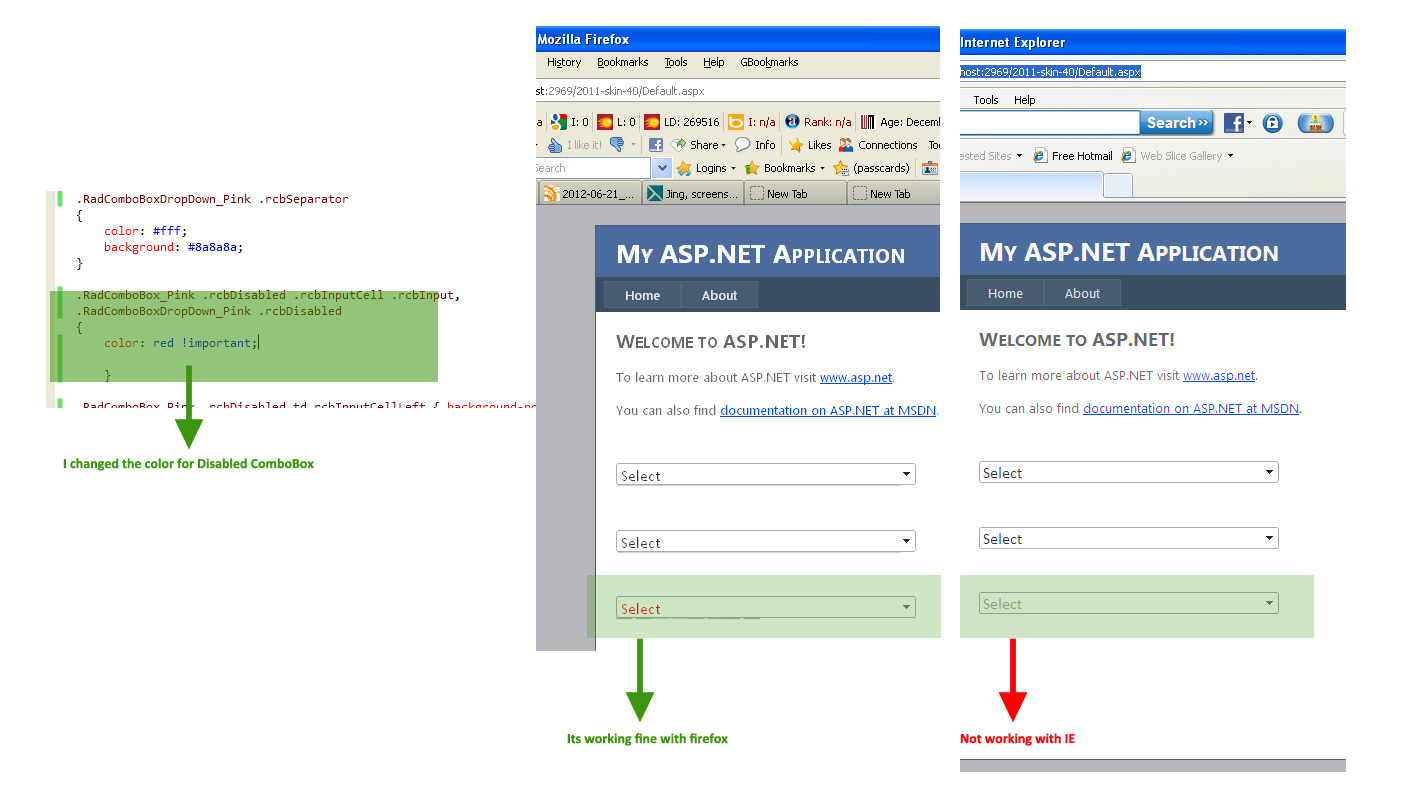Click the Alexa Rank icon in Firefox
The image size is (1404, 800).
click(792, 122)
